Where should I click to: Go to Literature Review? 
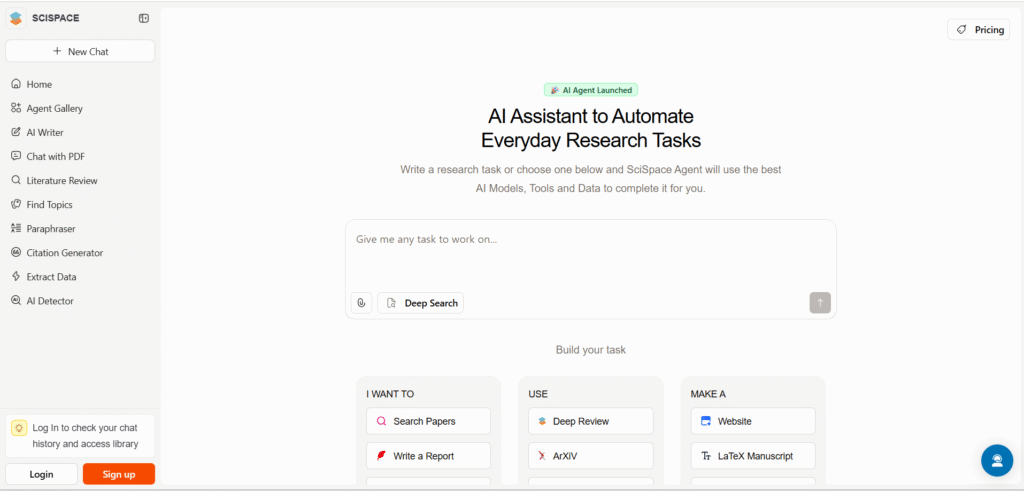[61, 181]
